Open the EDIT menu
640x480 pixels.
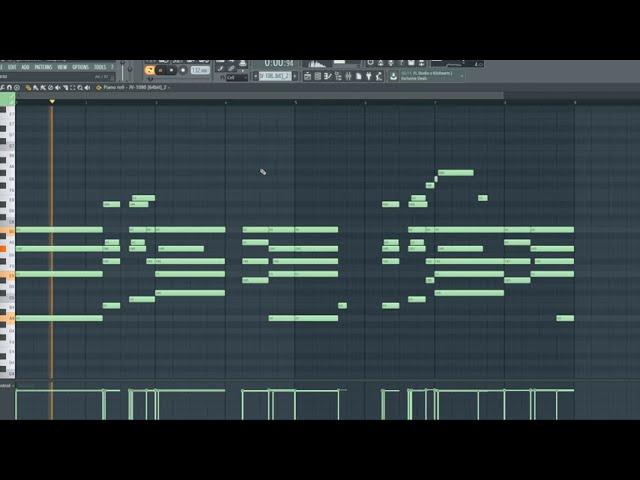click(x=12, y=67)
